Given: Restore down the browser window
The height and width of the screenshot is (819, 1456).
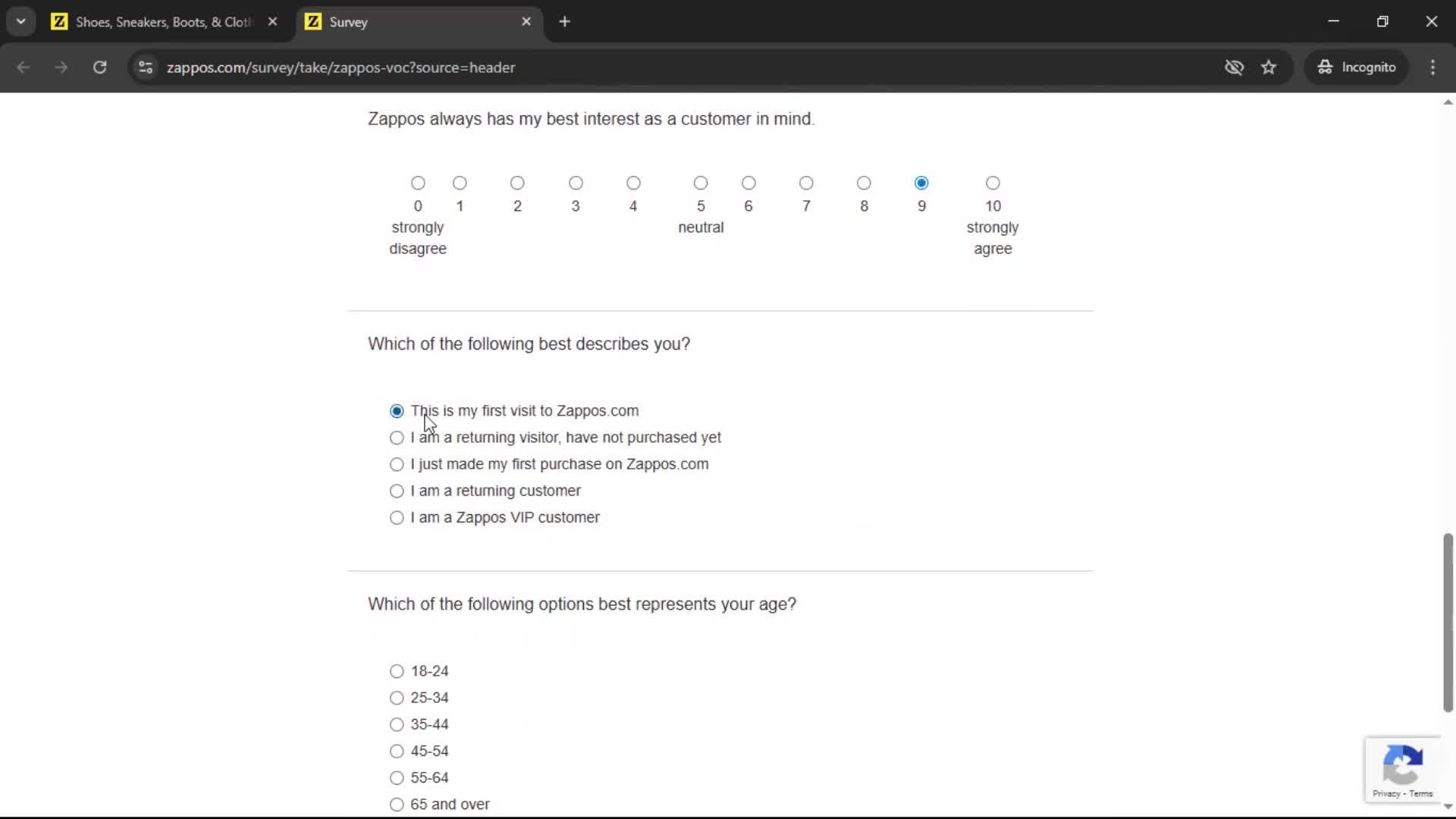Looking at the screenshot, I should point(1382,21).
